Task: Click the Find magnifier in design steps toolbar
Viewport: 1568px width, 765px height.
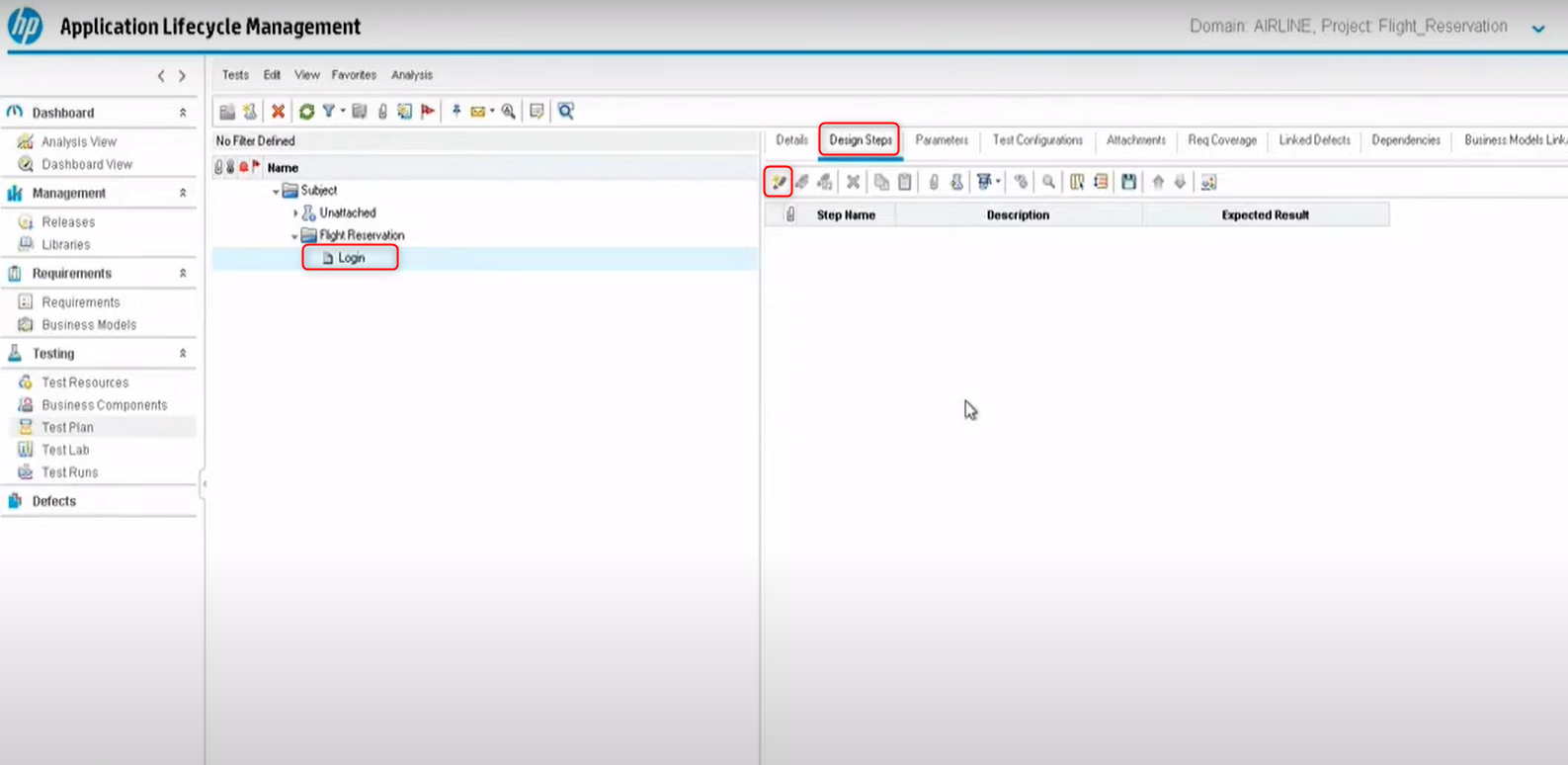Action: [x=1048, y=182]
